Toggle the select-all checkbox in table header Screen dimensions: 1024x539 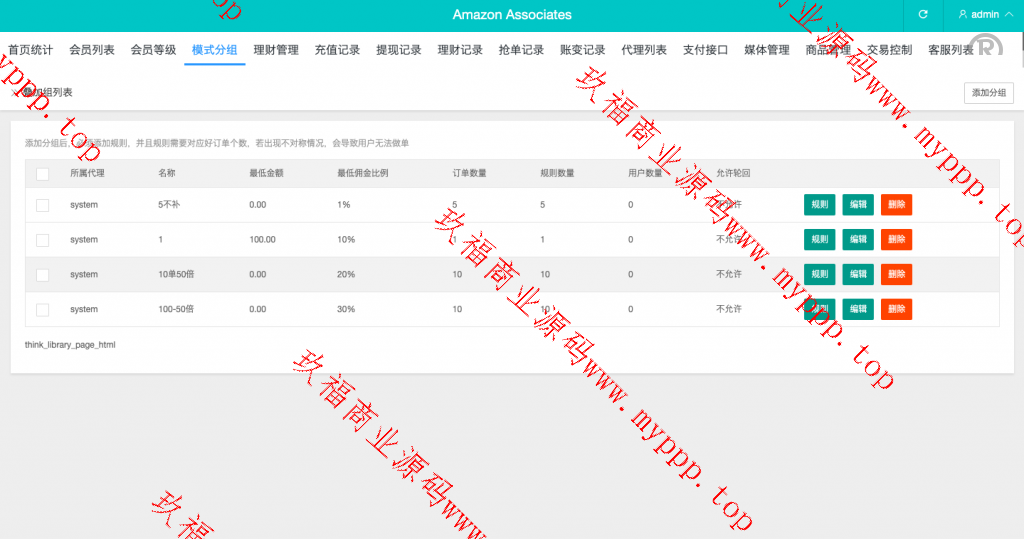tap(42, 174)
